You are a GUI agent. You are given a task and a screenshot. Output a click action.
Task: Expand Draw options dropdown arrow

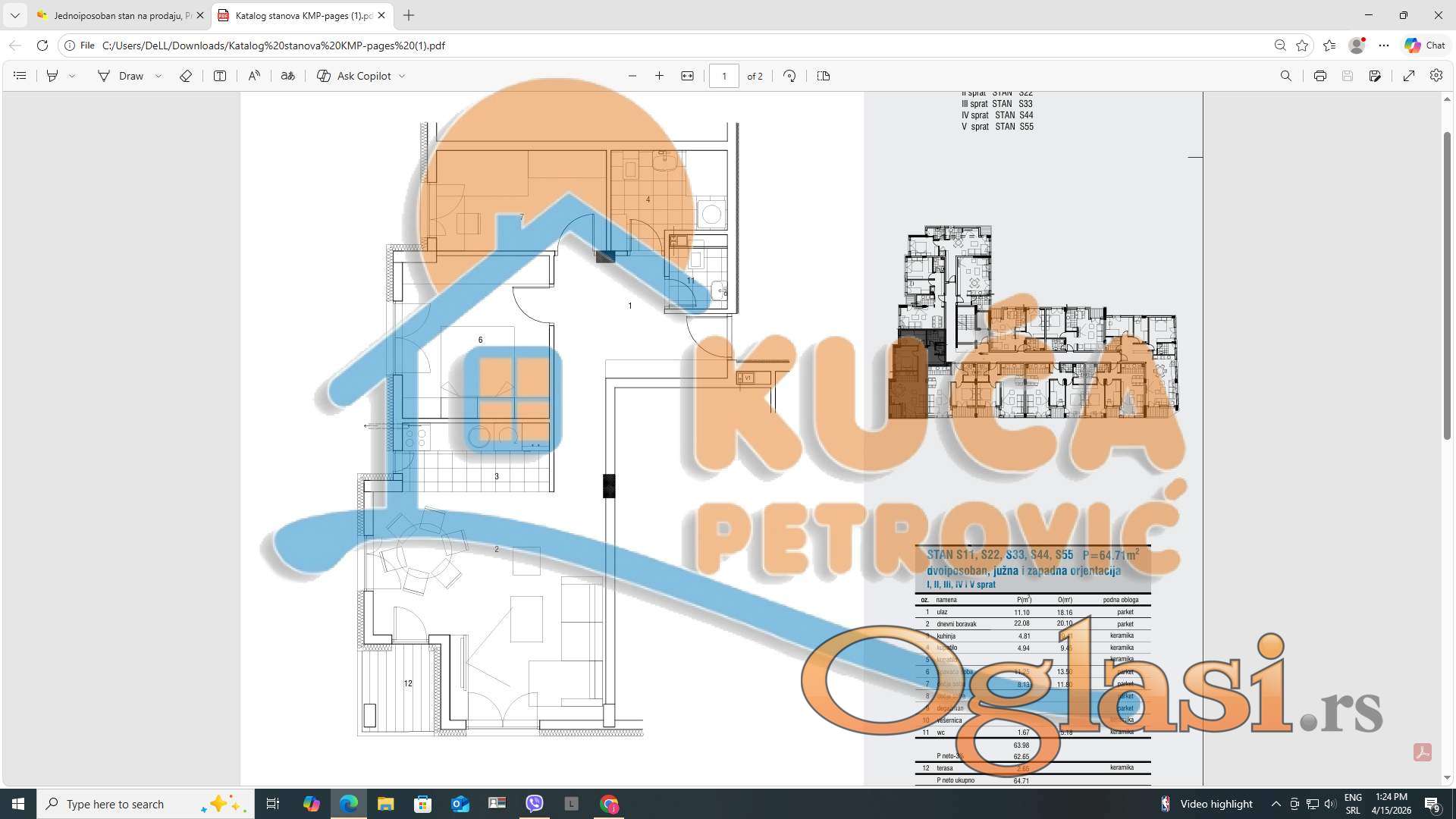pyautogui.click(x=158, y=76)
